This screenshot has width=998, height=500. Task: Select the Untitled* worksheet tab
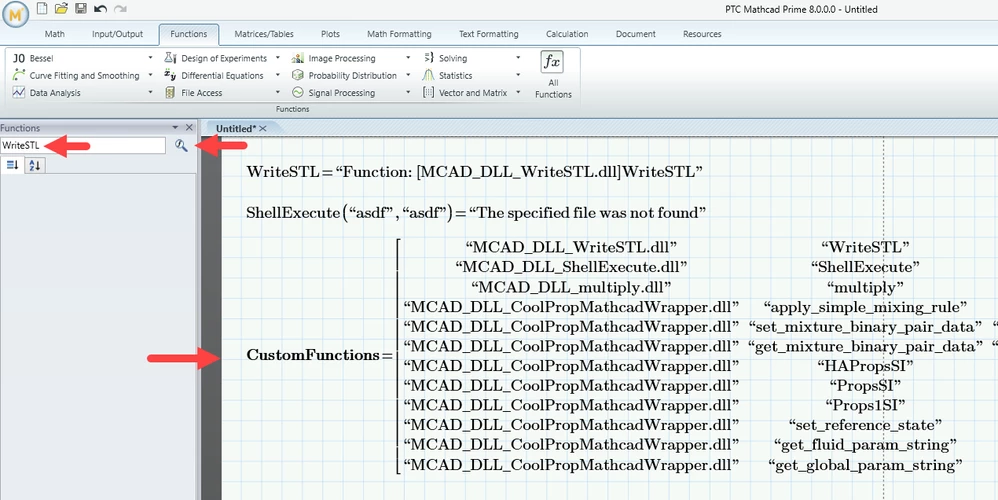(x=236, y=128)
